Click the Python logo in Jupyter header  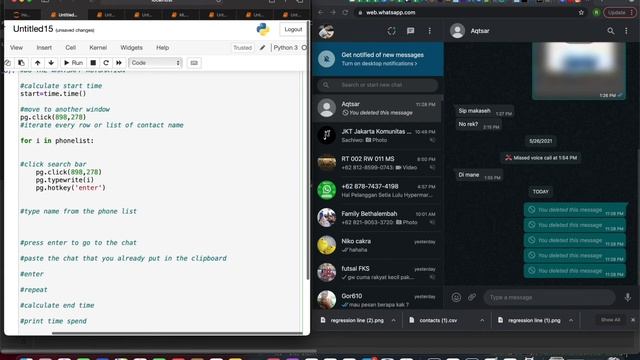coord(263,29)
